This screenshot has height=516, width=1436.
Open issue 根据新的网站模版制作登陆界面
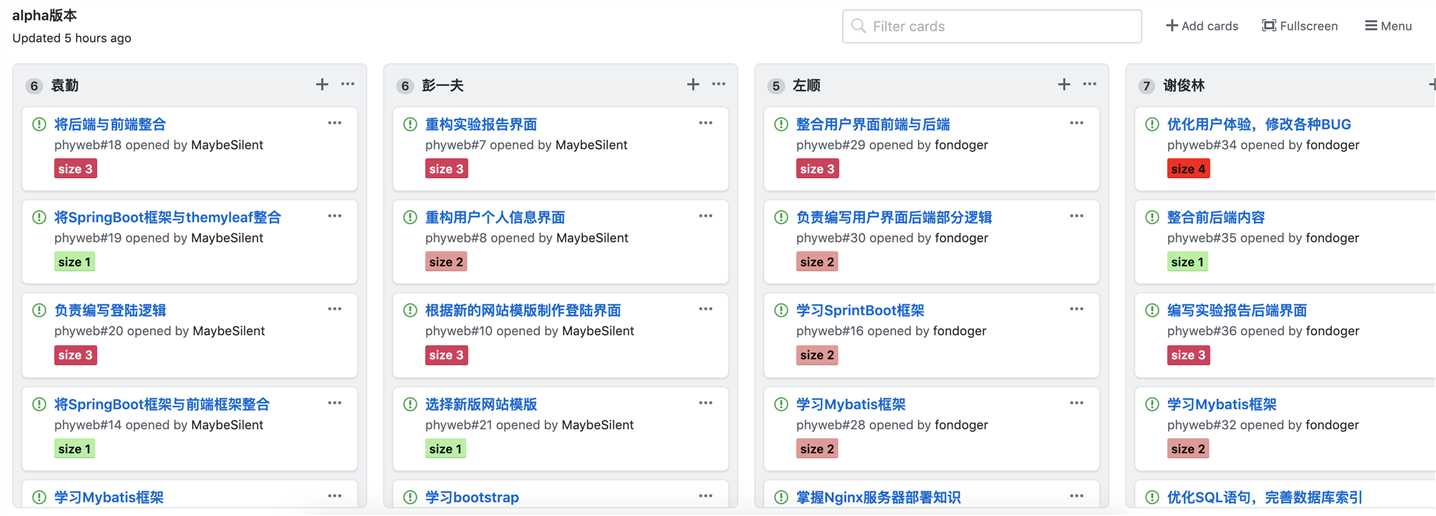point(523,310)
